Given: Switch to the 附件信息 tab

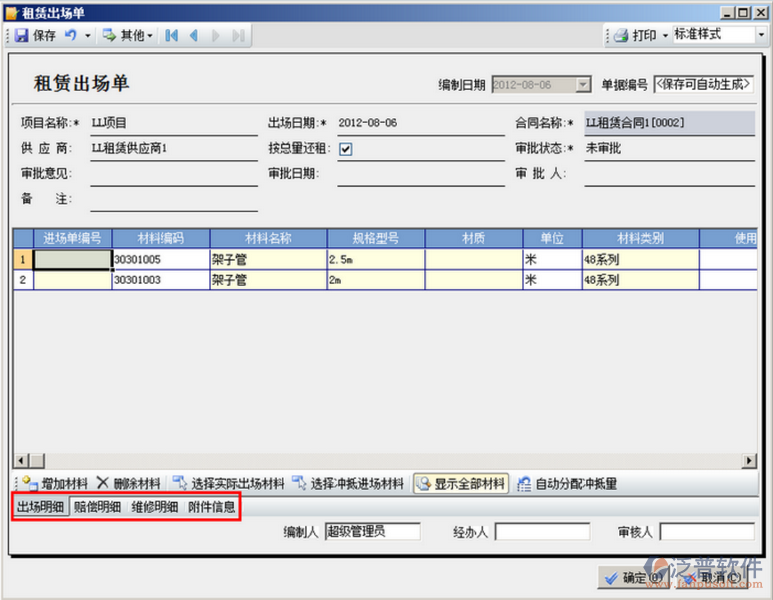Looking at the screenshot, I should 212,507.
